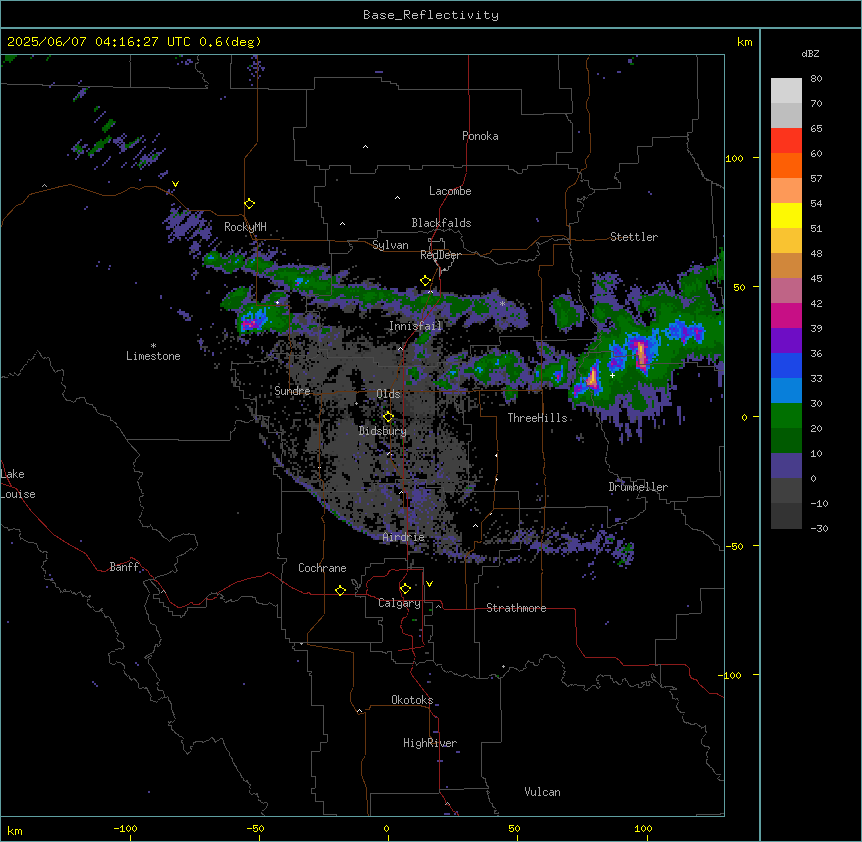Click the yellow diamond marker south of RedDeer
This screenshot has width=862, height=842.
[x=426, y=281]
